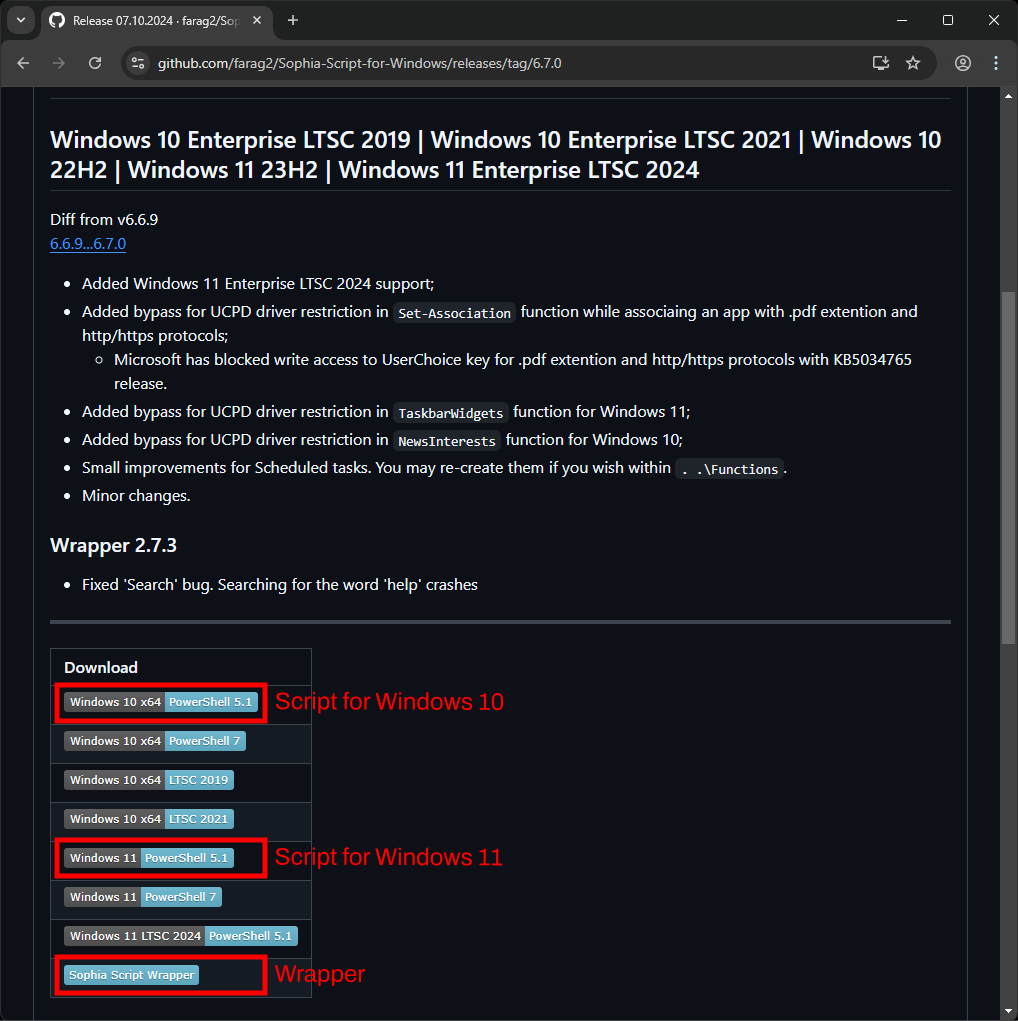The width and height of the screenshot is (1018, 1021).
Task: Click the NewsInterests code text
Action: (447, 441)
